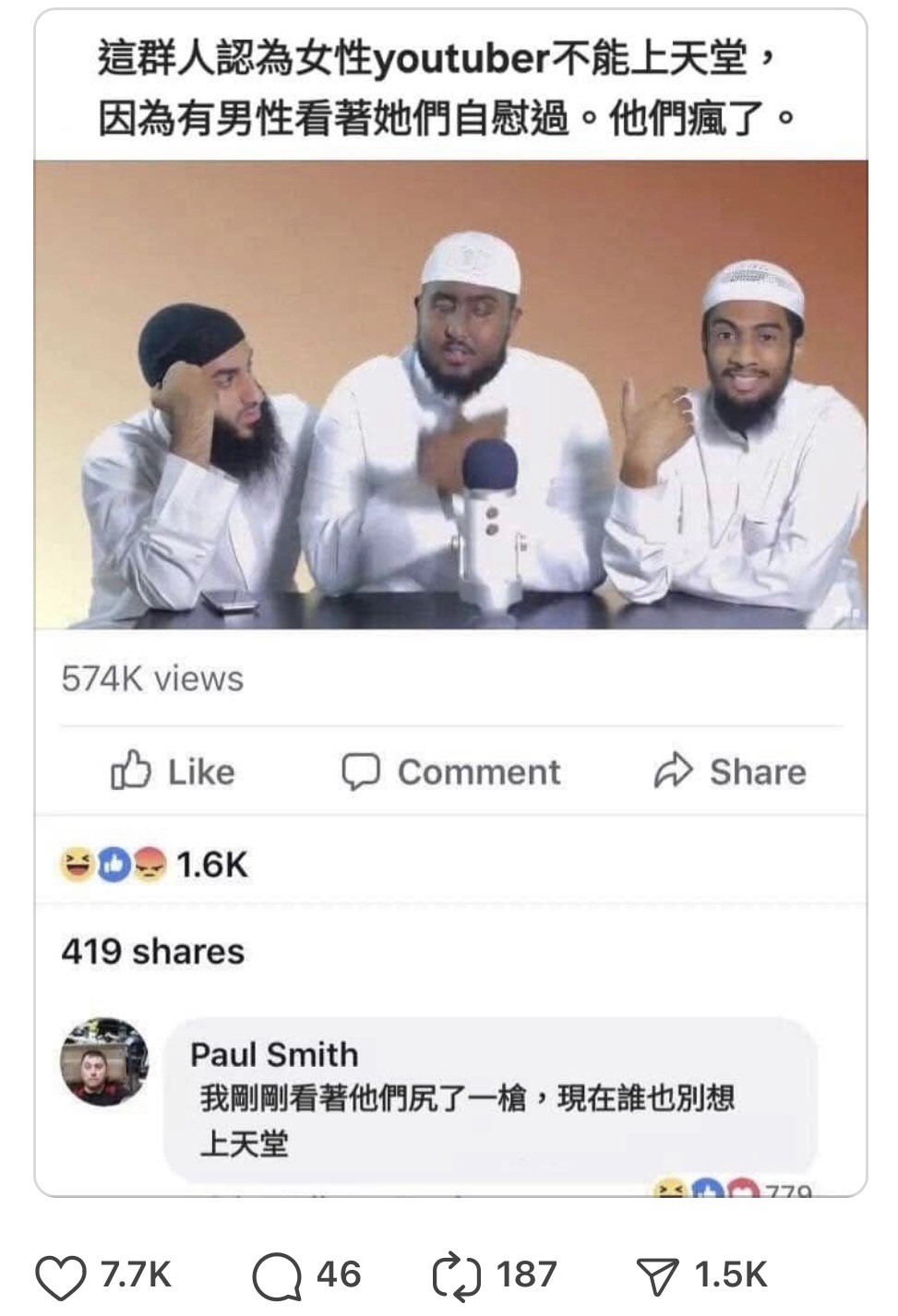Tap the paper plane send icon
Screen dimensions: 898x1316
[x=661, y=1277]
